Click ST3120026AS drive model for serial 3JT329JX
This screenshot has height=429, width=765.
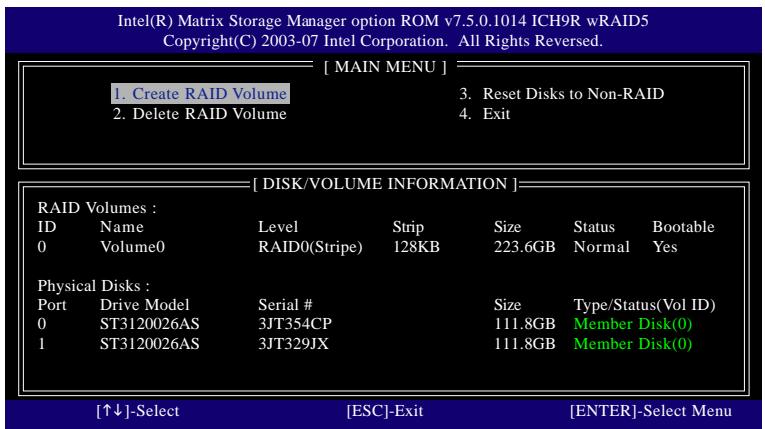149,344
